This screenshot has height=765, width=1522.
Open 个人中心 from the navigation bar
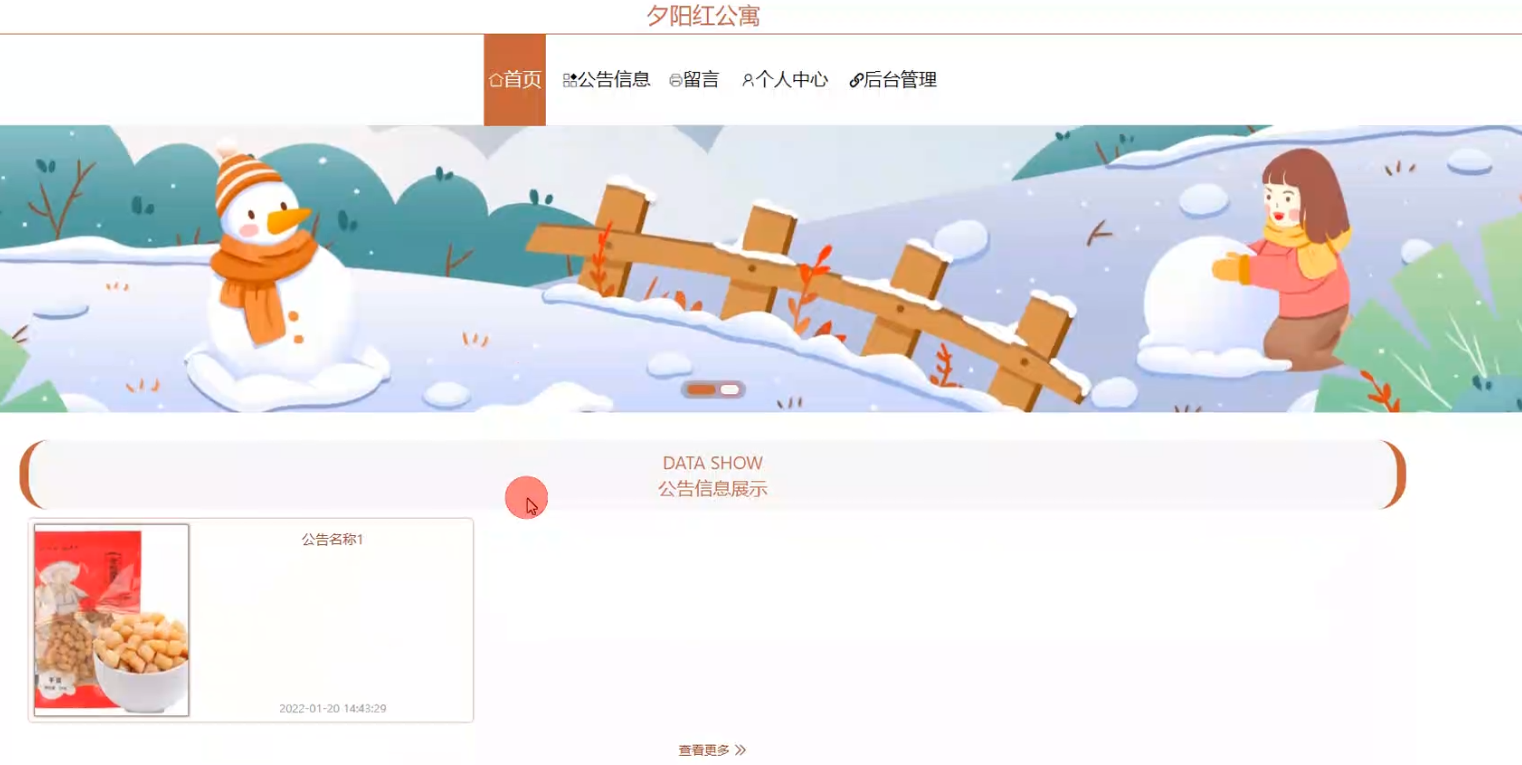click(785, 80)
